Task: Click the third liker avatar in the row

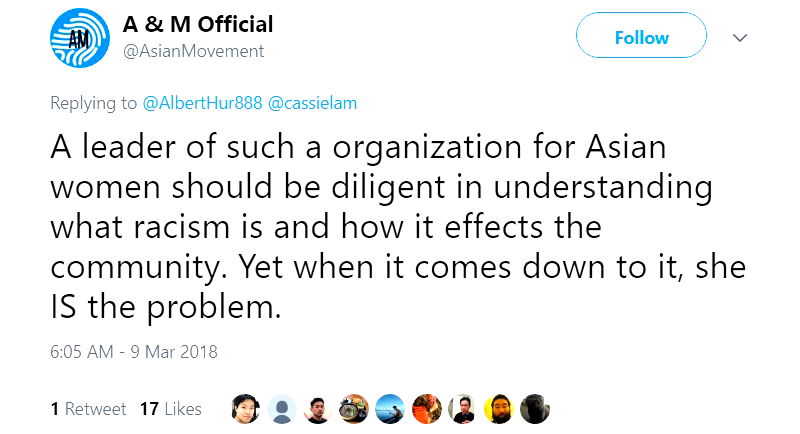Action: (318, 408)
